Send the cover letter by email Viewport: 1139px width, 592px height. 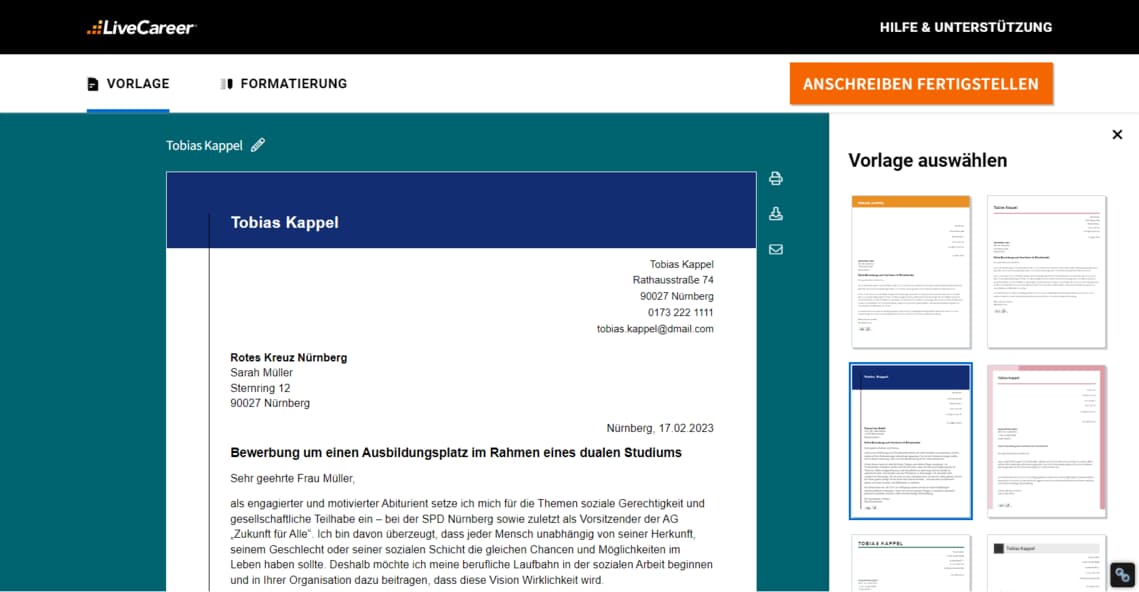(775, 249)
